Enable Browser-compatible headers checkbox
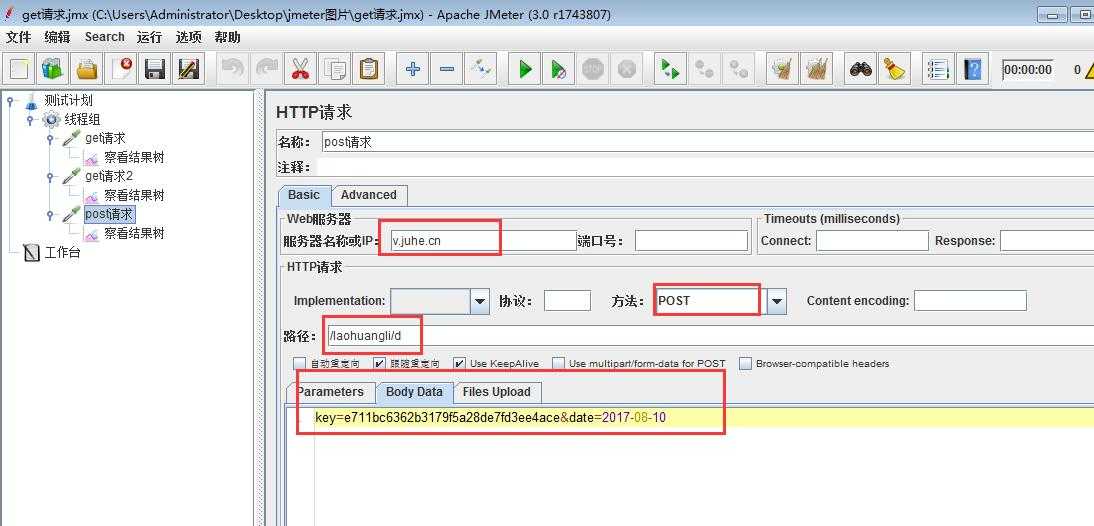 (745, 363)
